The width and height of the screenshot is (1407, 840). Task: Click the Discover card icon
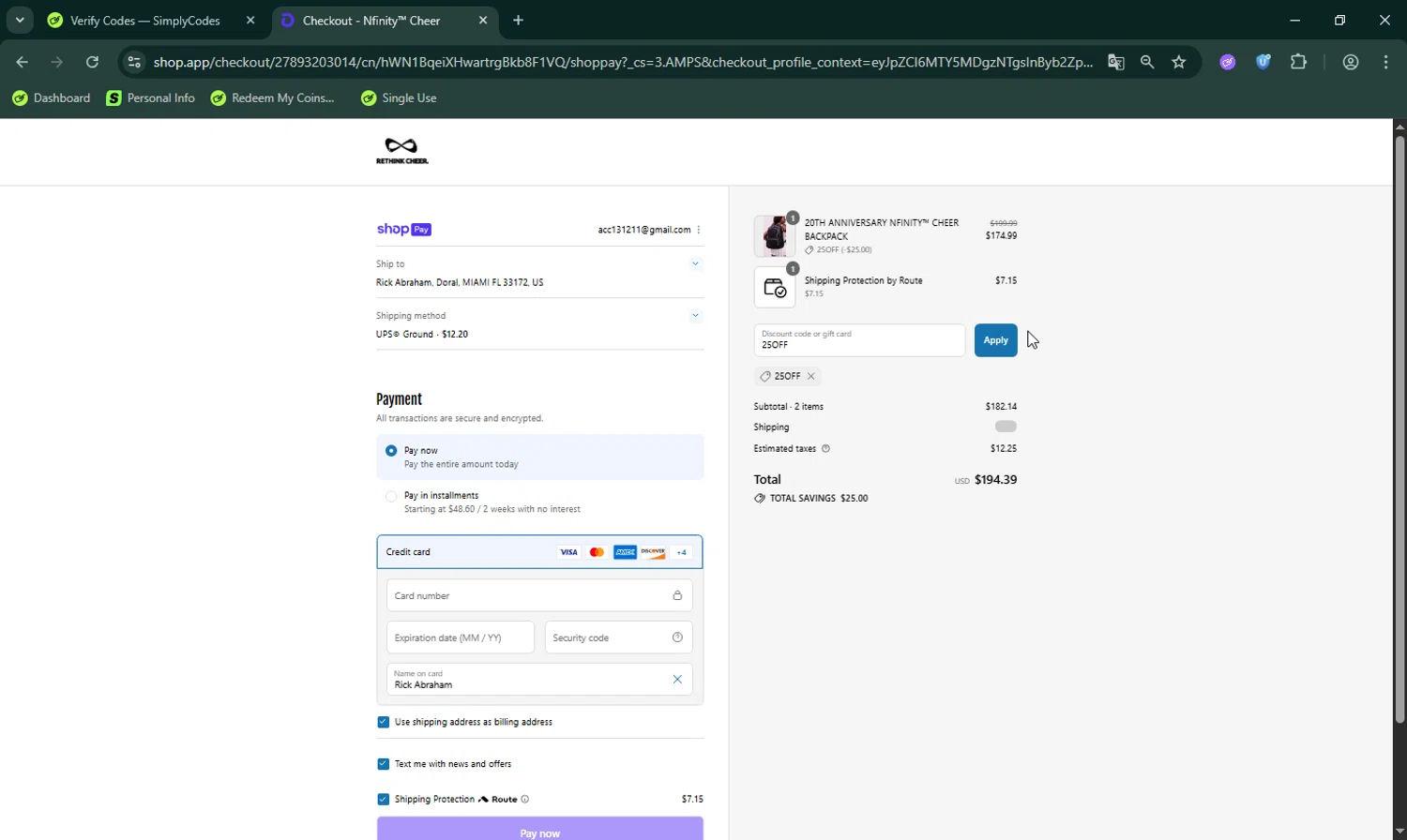coord(653,552)
